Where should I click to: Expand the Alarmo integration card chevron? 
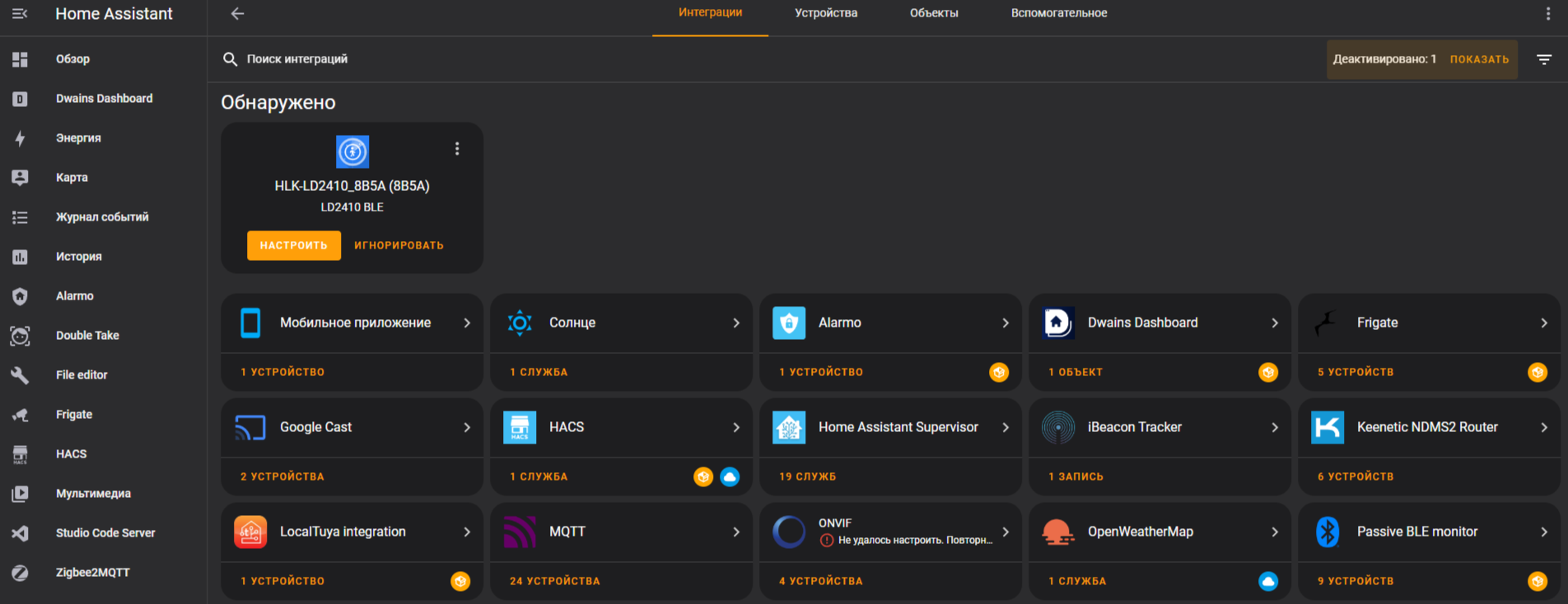(x=1006, y=323)
